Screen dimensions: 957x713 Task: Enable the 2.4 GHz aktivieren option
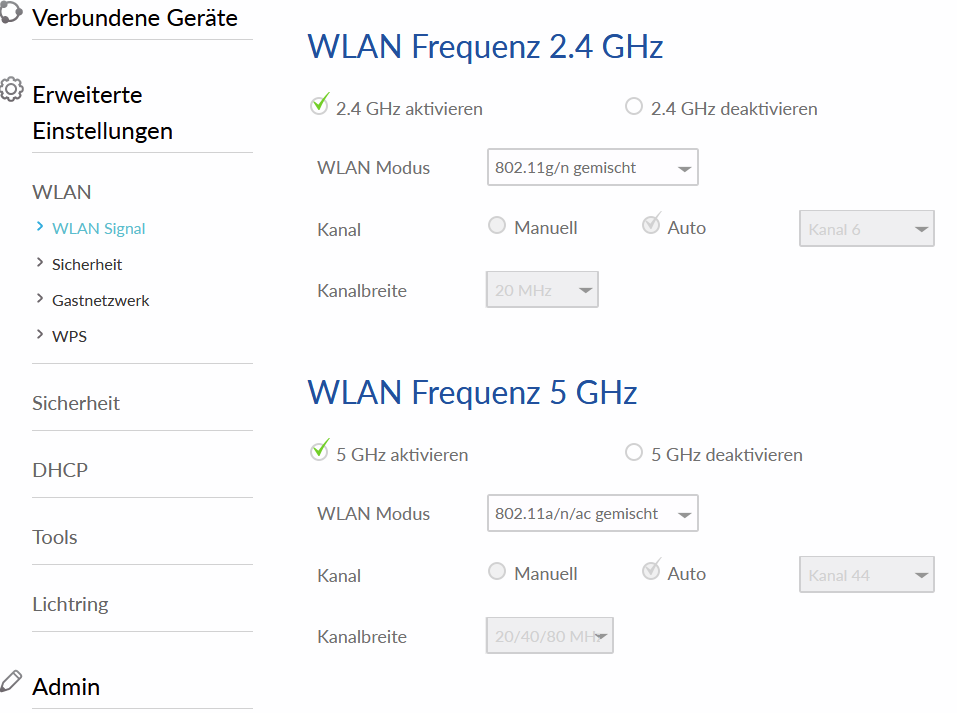pyautogui.click(x=321, y=106)
